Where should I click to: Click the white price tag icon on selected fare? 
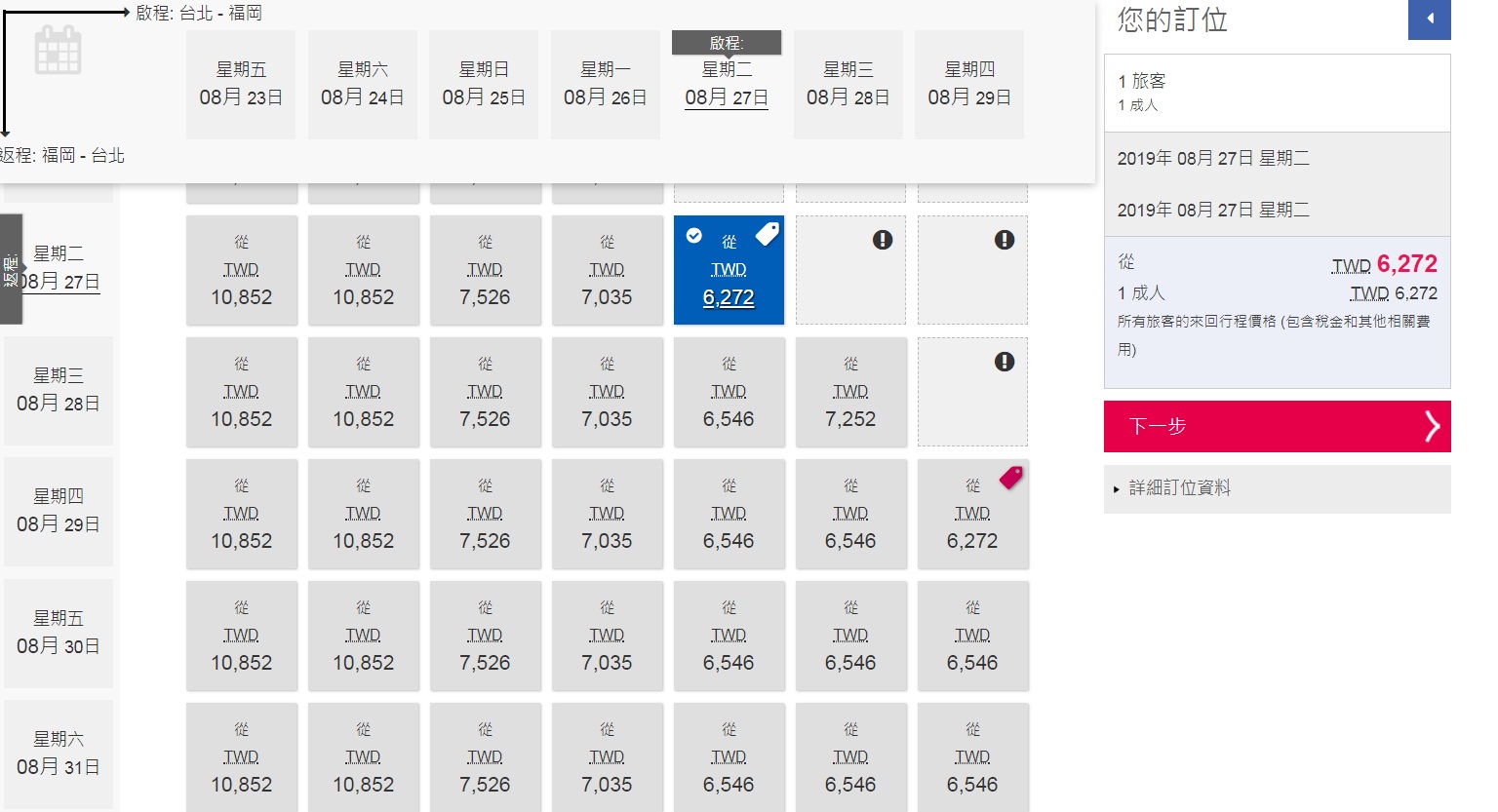pyautogui.click(x=768, y=234)
